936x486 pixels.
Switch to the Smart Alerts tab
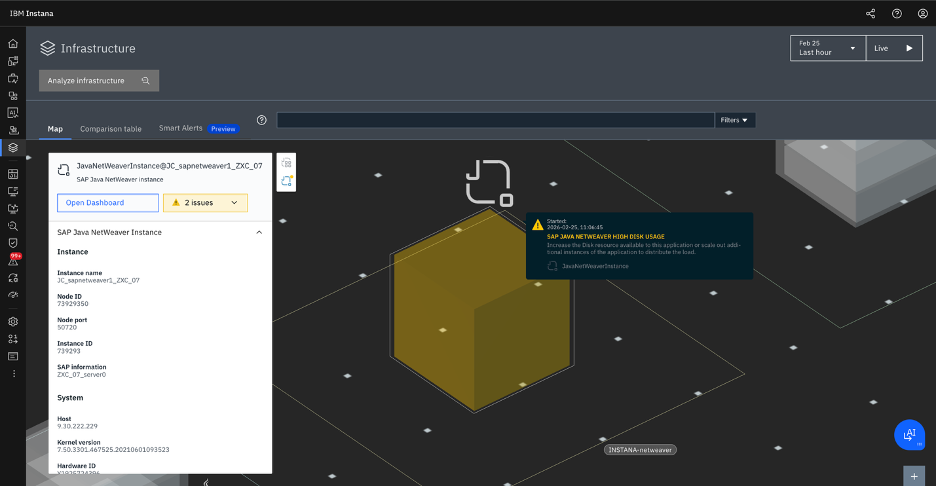180,128
